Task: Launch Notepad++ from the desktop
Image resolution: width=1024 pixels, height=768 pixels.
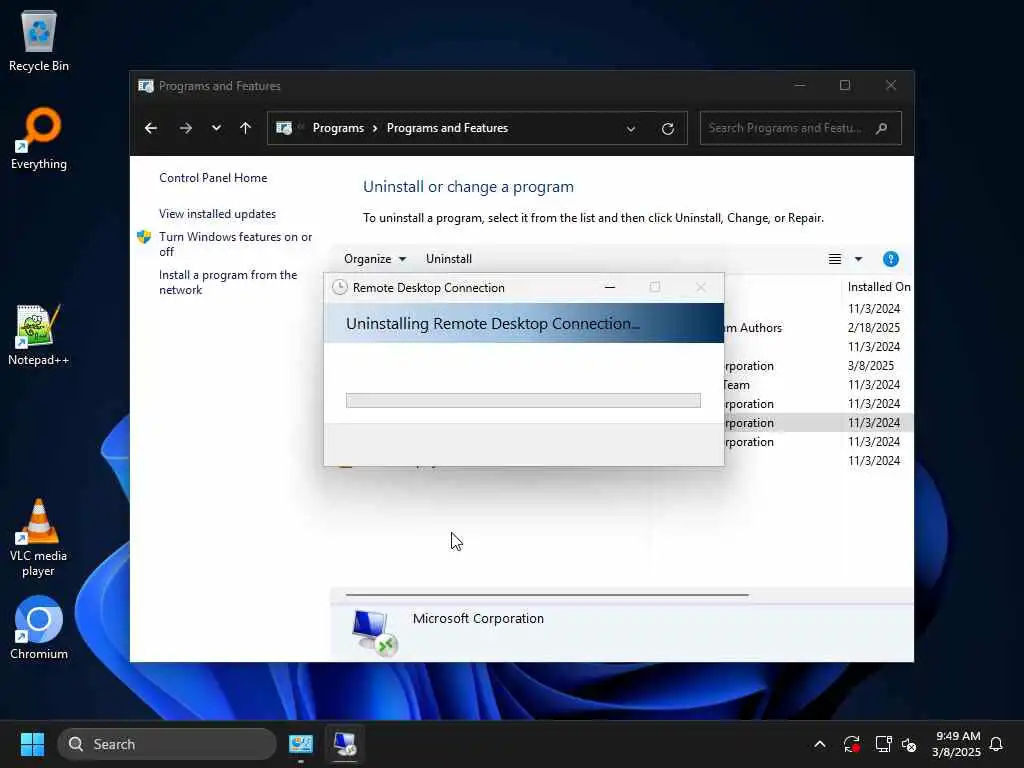Action: 39,335
